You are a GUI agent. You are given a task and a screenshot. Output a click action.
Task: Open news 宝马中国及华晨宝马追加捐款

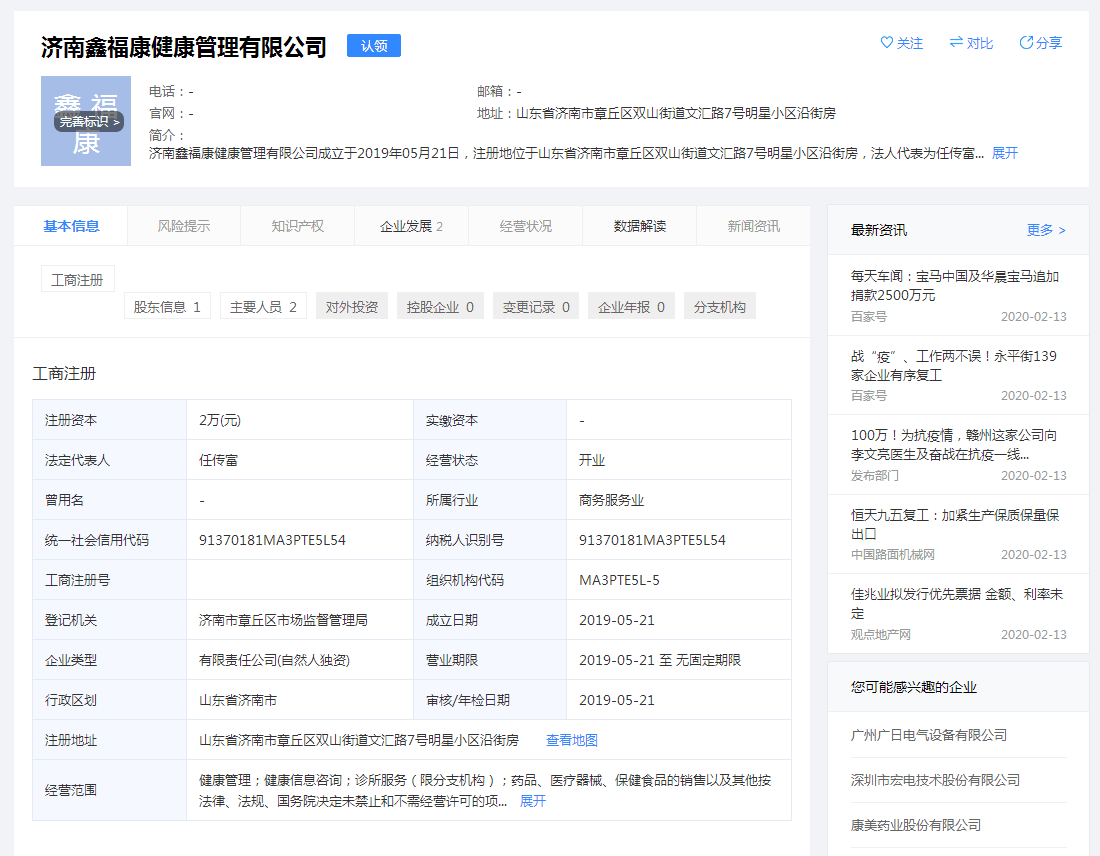tap(954, 286)
